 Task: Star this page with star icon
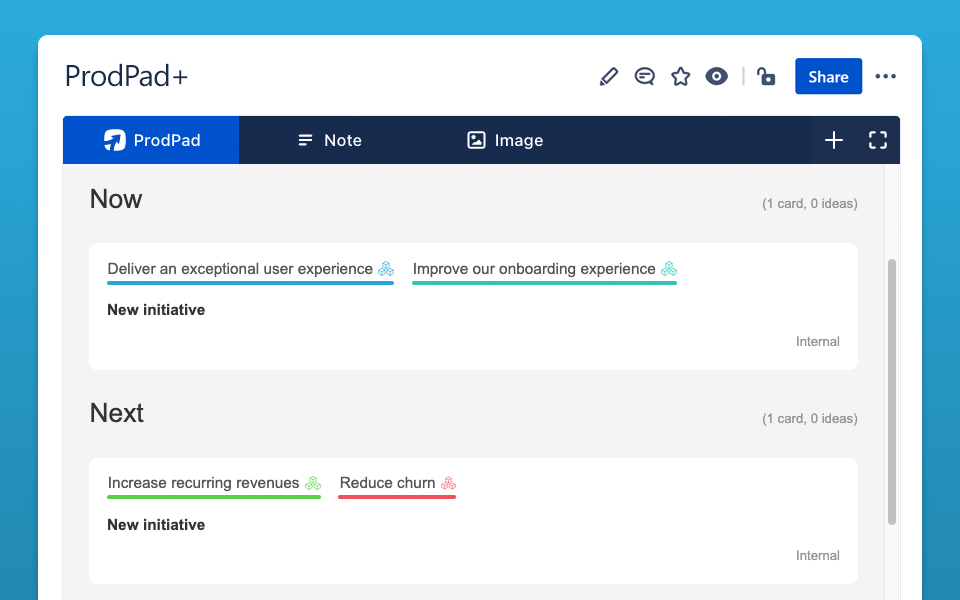click(680, 77)
